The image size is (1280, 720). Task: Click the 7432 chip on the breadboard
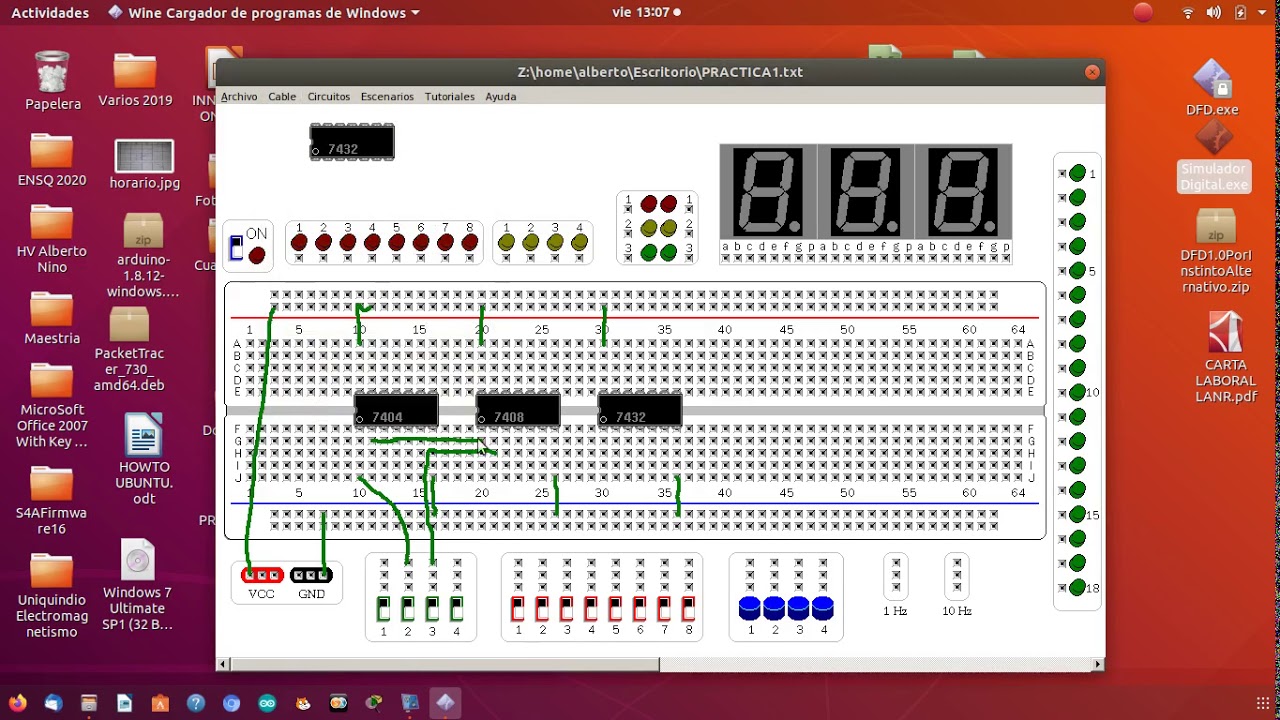click(640, 411)
